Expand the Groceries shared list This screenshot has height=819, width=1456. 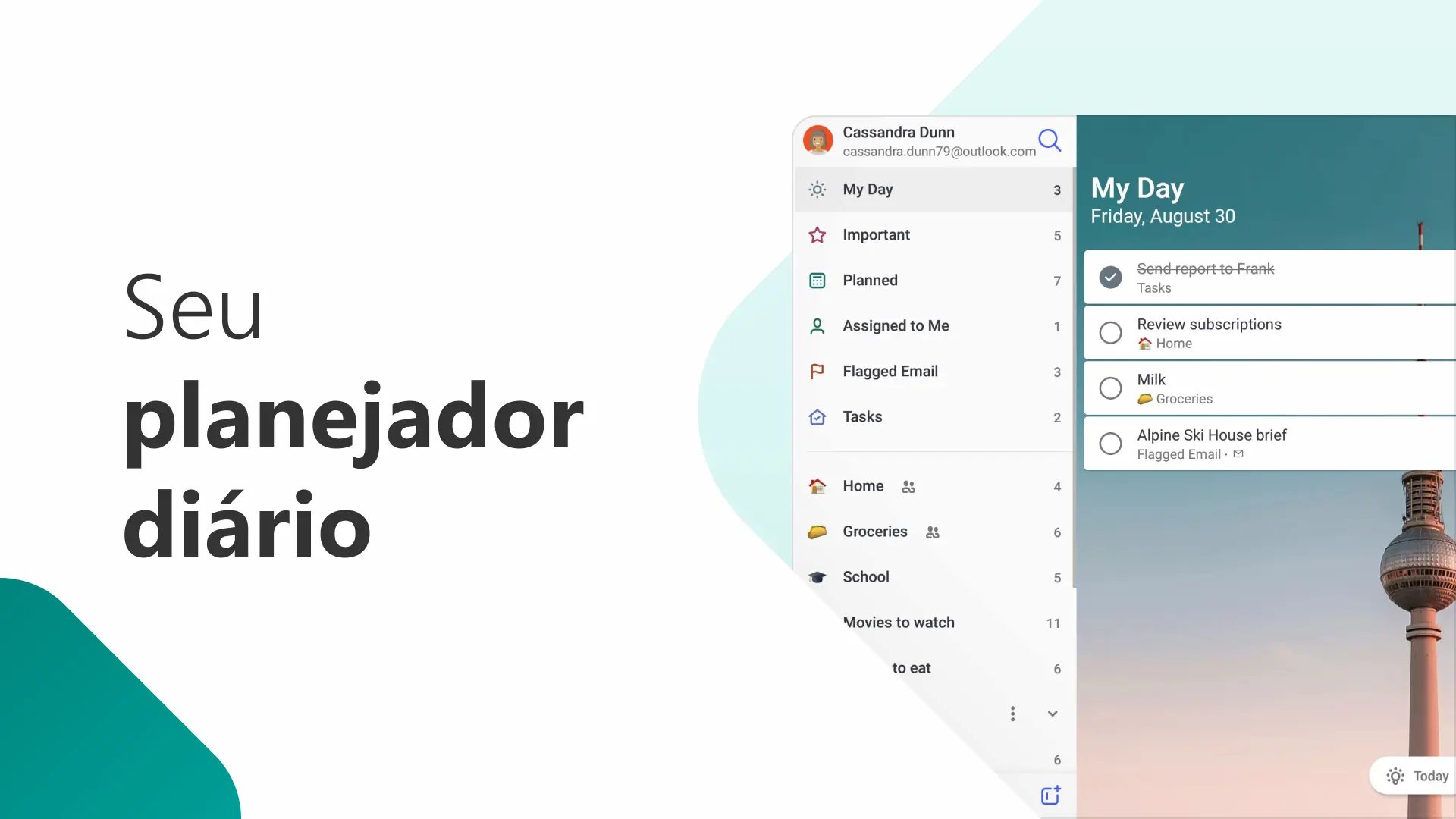tap(875, 531)
